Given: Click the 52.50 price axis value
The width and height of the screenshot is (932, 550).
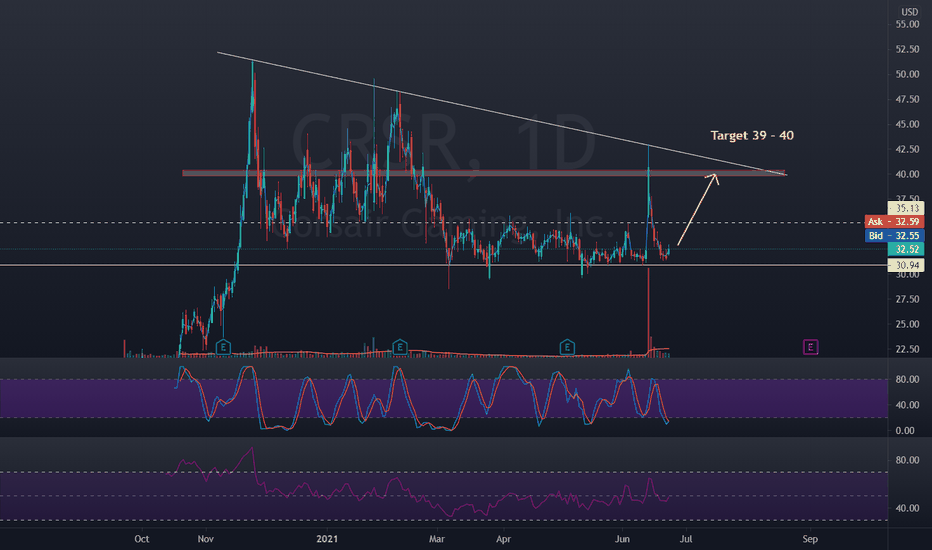Looking at the screenshot, I should click(908, 49).
